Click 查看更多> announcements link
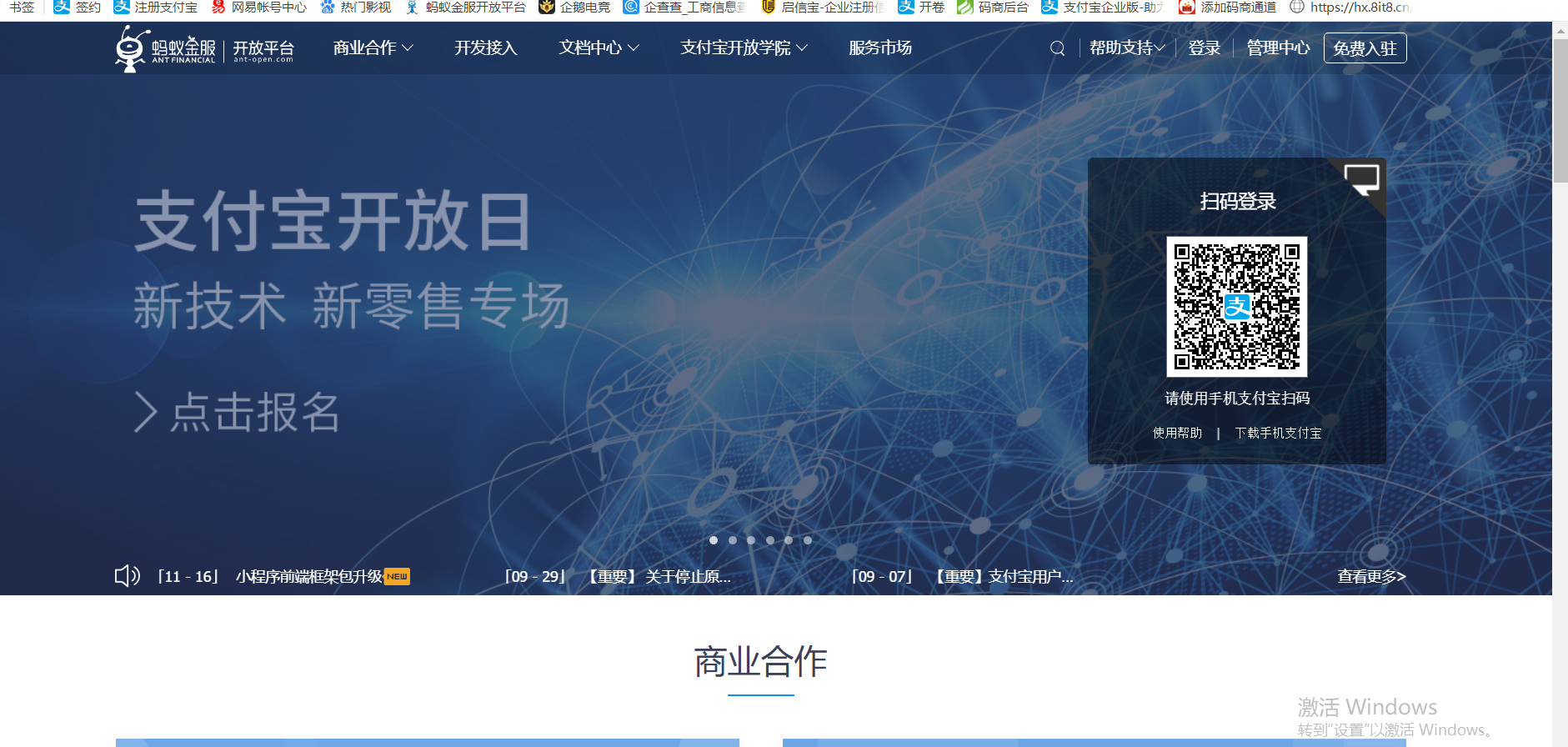 1371,576
